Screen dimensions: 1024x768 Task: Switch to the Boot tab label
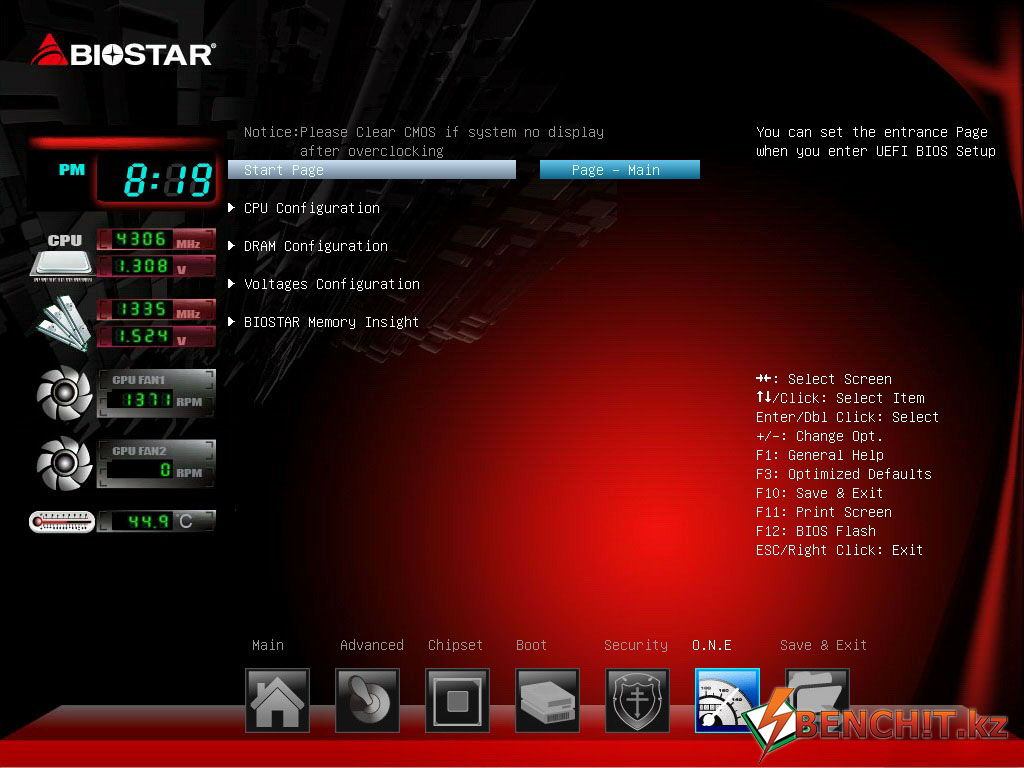pos(531,645)
